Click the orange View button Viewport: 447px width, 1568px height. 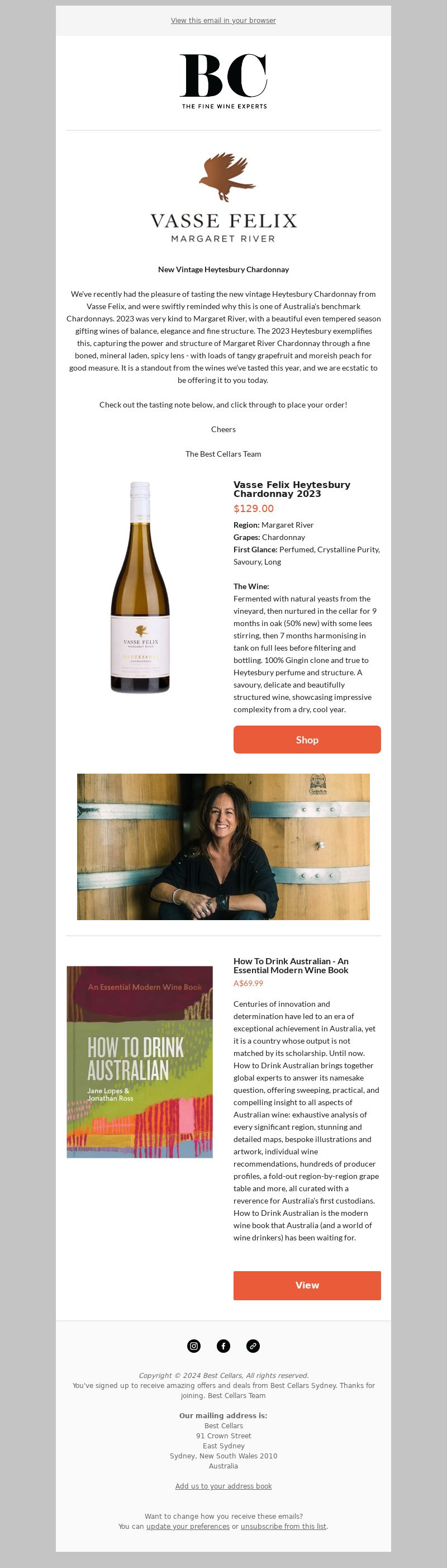[x=307, y=1285]
